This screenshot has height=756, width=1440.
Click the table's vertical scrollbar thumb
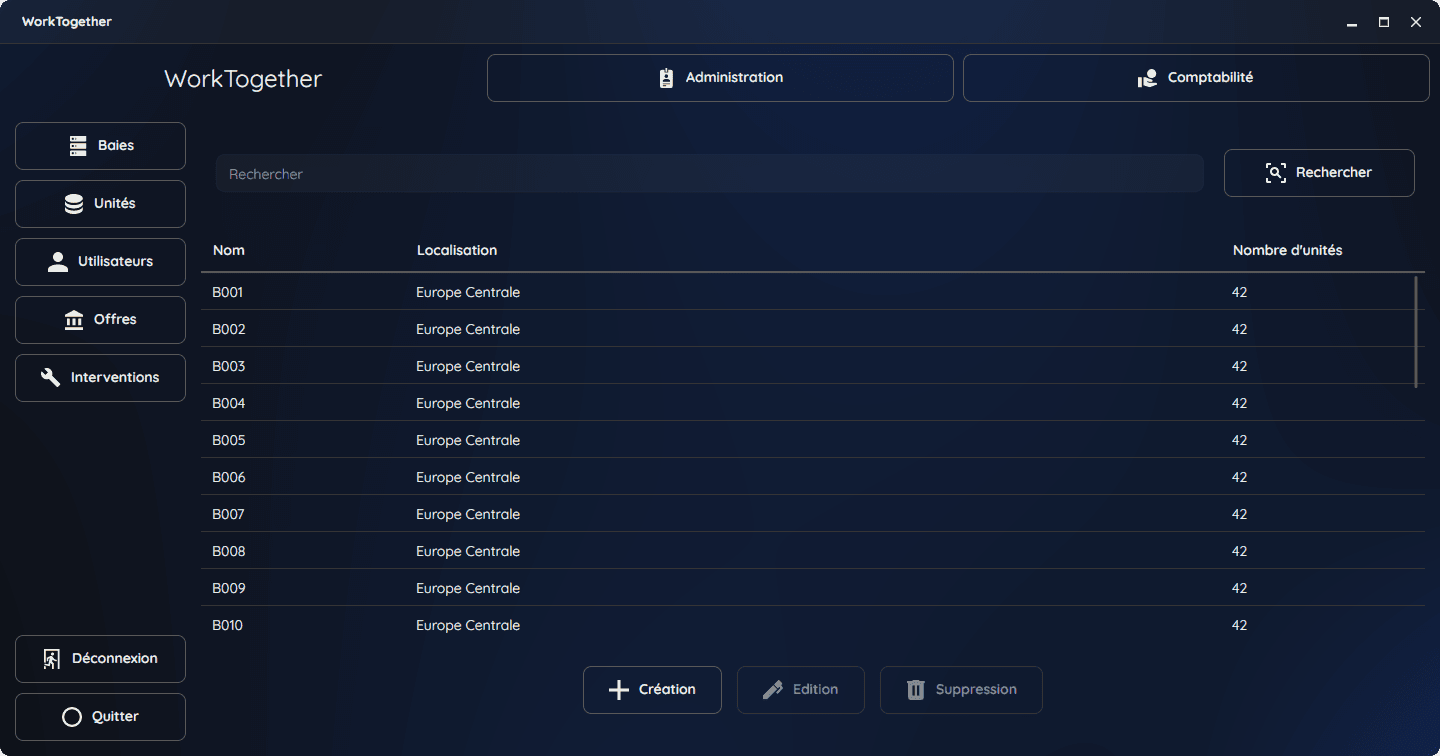(1416, 332)
